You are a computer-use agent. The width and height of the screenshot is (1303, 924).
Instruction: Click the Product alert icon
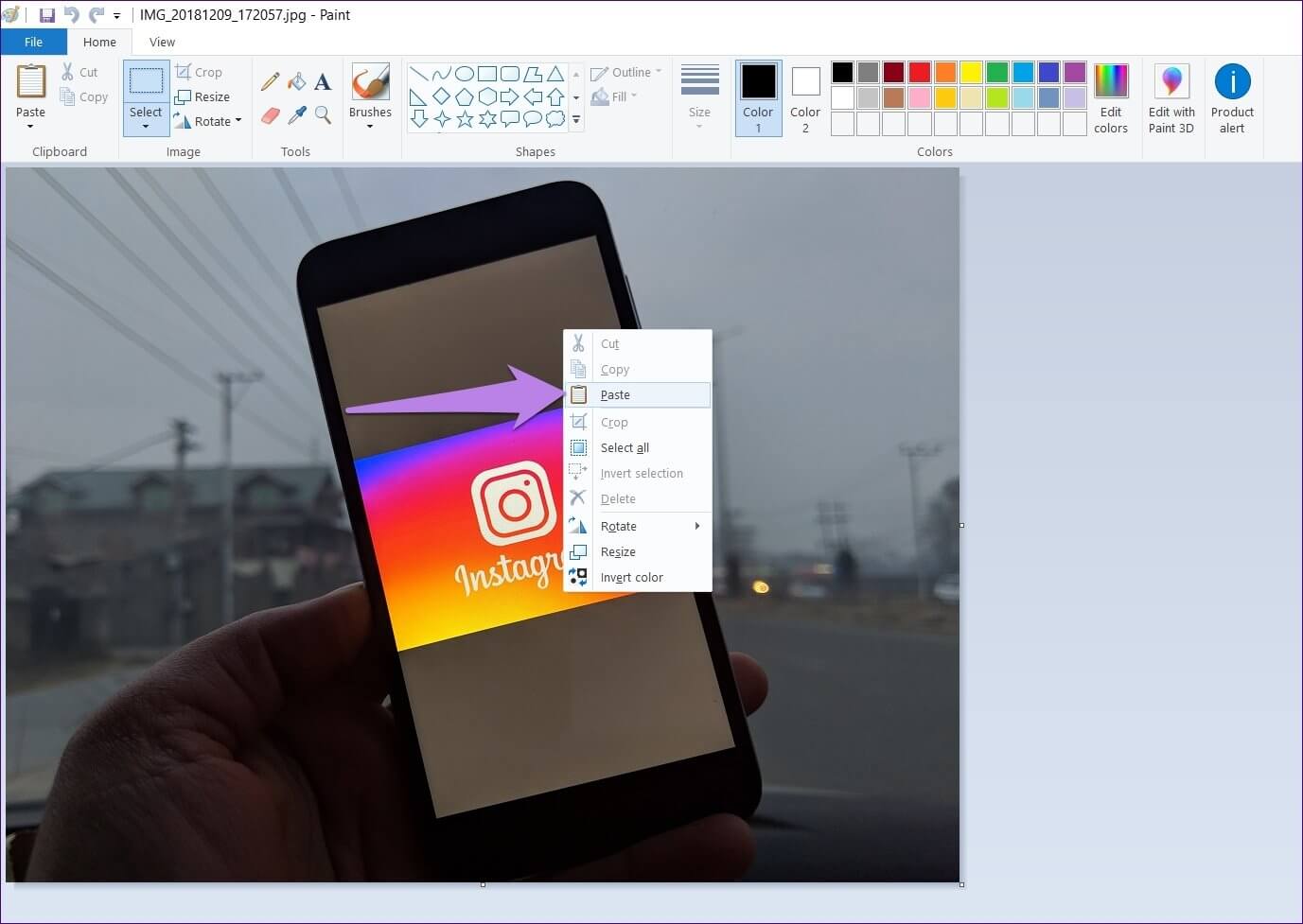pos(1232,99)
